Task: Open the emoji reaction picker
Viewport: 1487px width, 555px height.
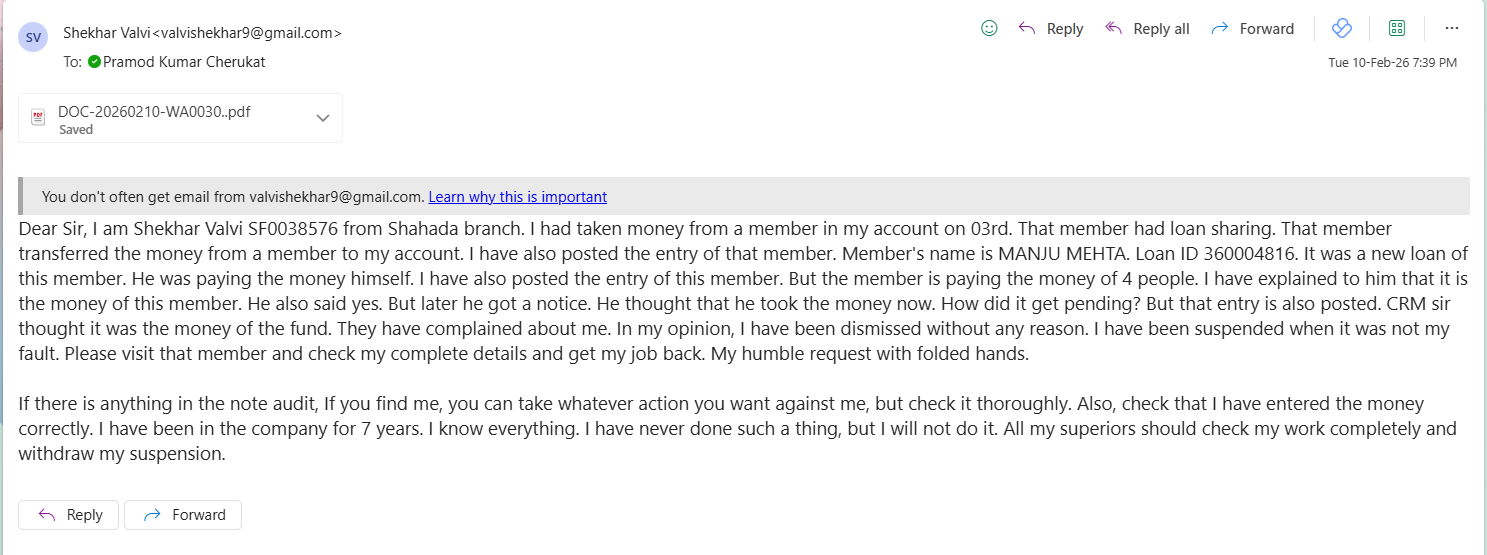Action: click(x=989, y=28)
